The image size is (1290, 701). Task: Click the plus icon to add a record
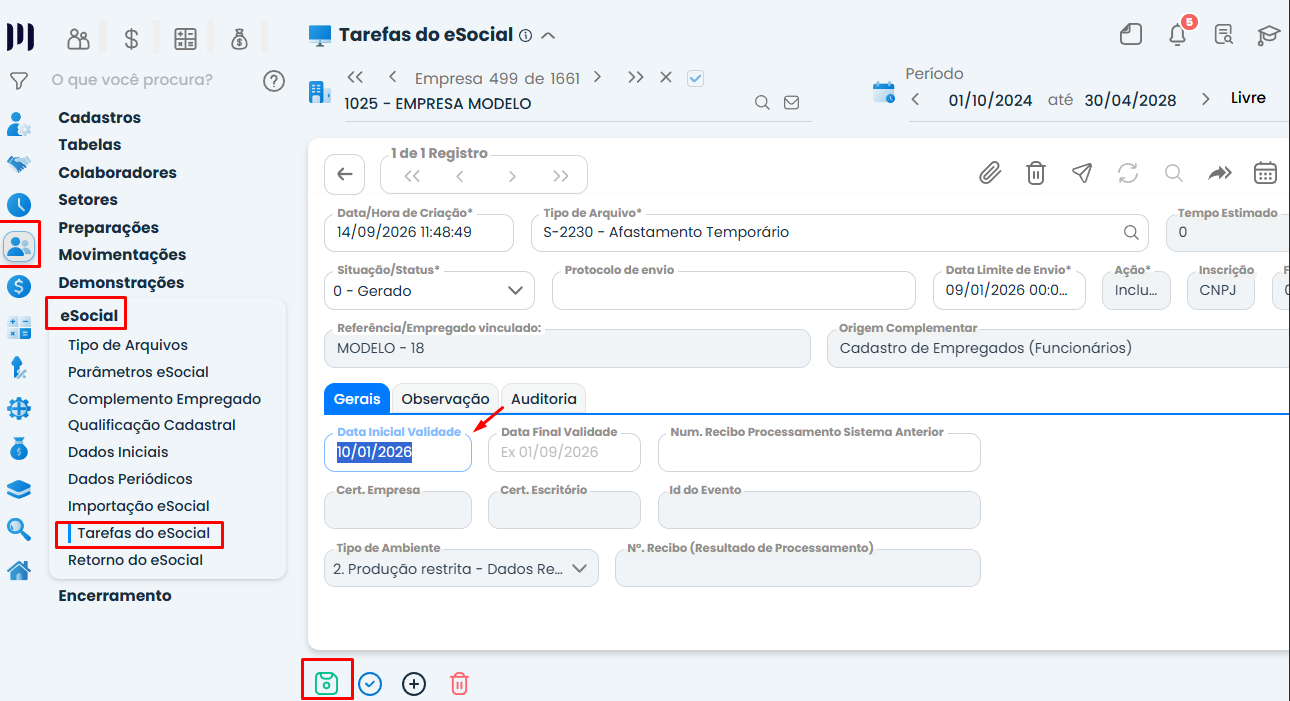[414, 684]
